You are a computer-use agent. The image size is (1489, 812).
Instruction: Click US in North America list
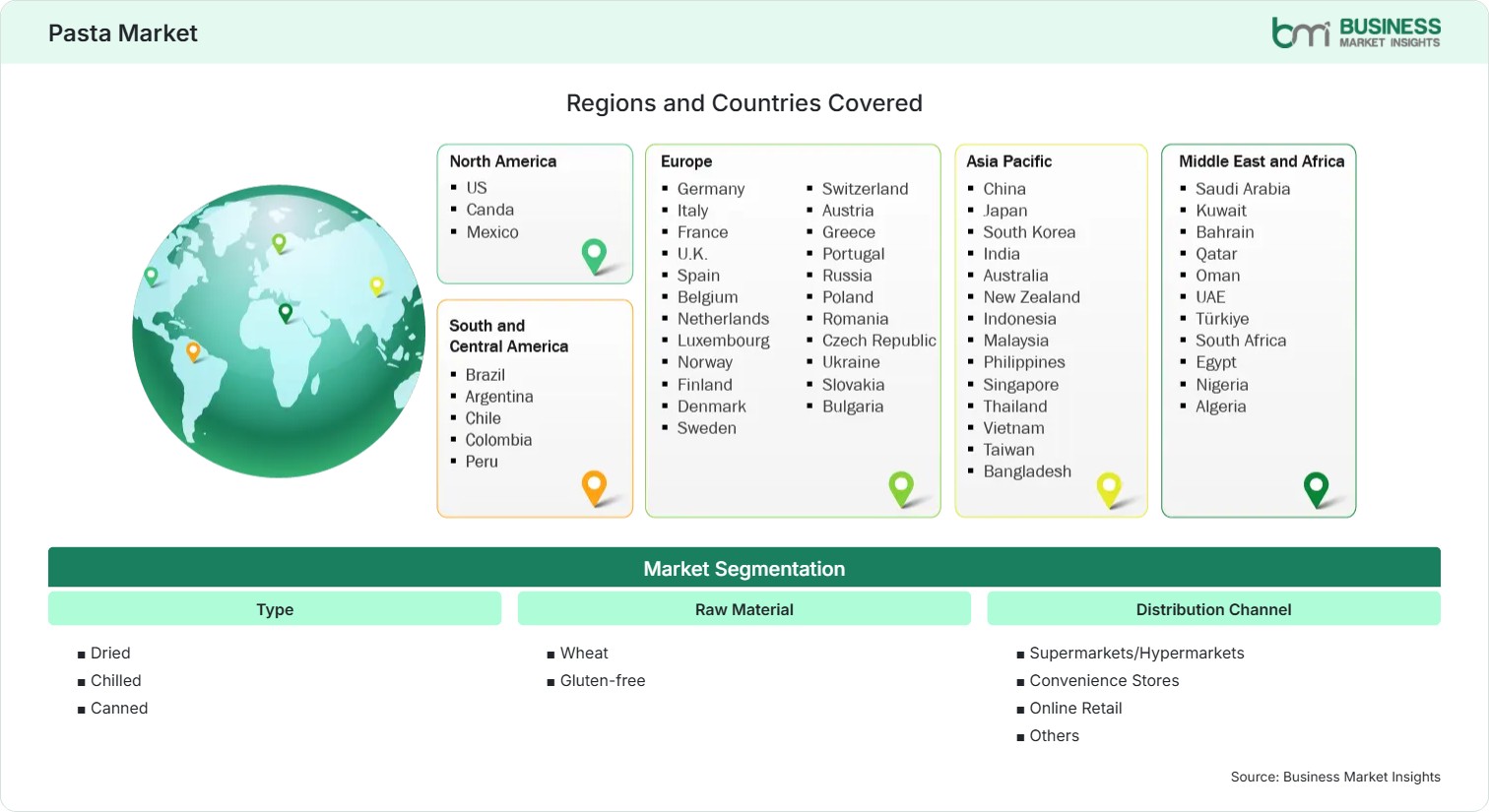pyautogui.click(x=477, y=187)
